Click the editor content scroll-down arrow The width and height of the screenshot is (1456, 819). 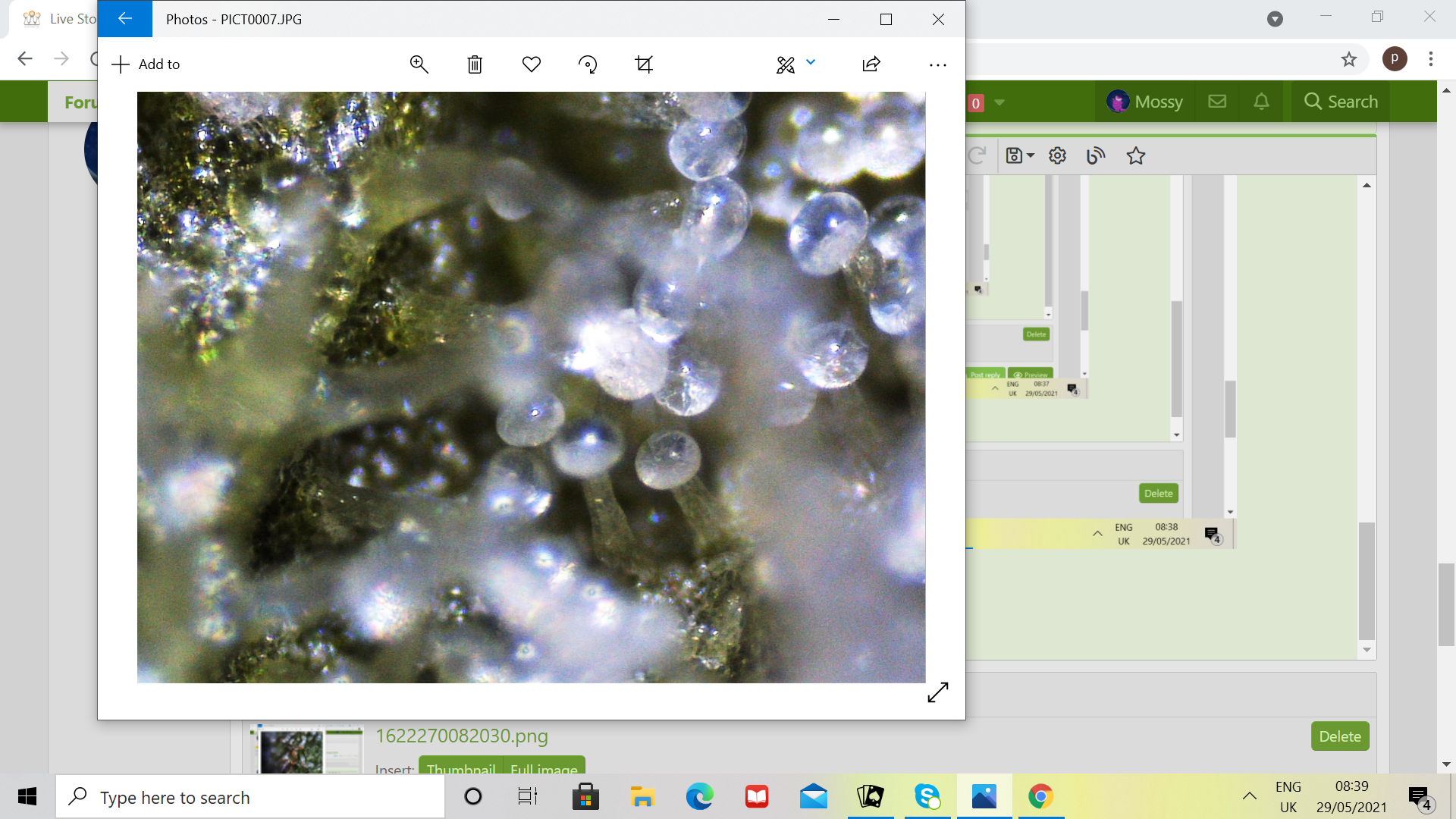coord(1367,650)
